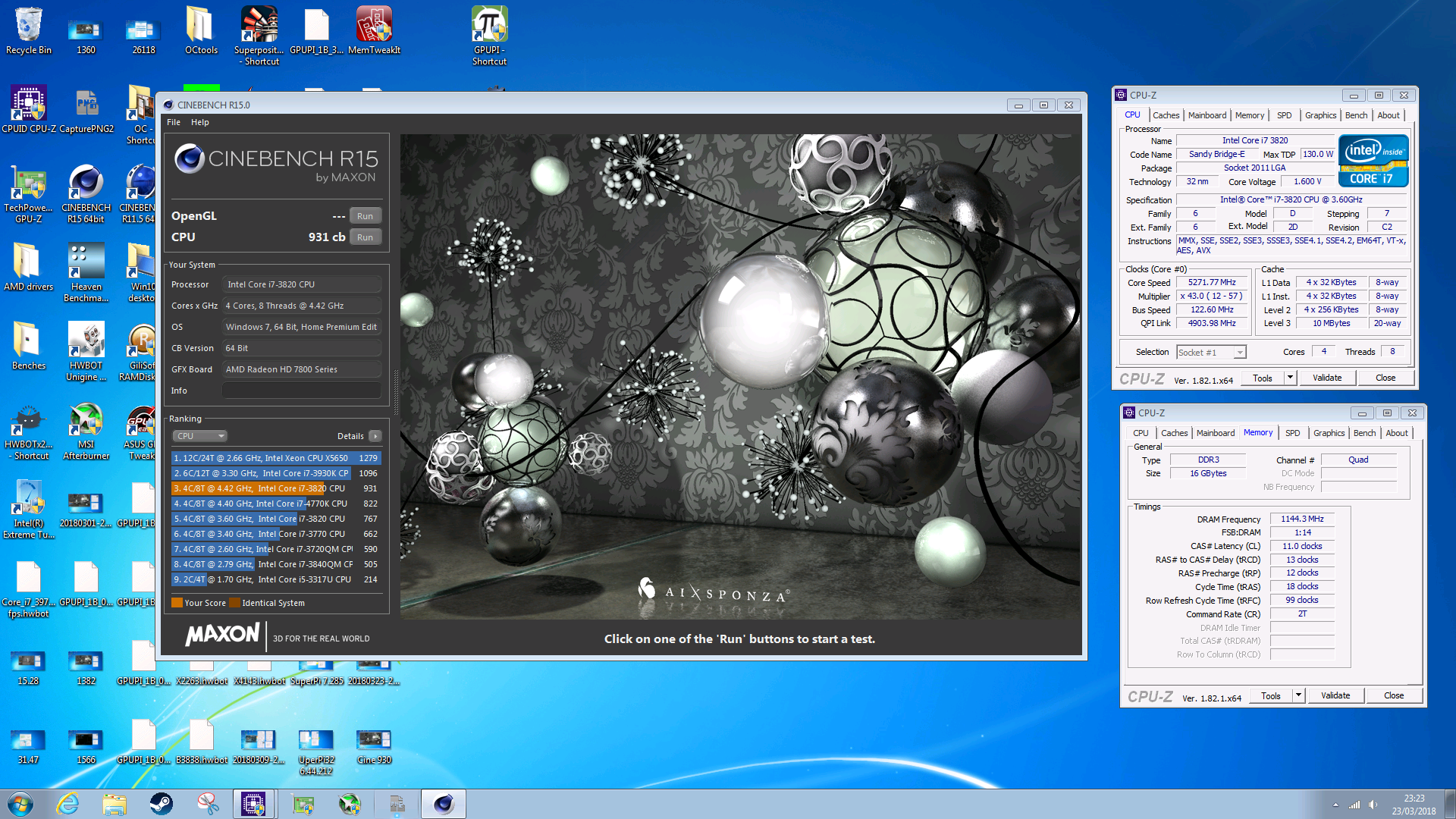Open the taskbar clock and date
The image size is (1456, 819).
(1414, 805)
